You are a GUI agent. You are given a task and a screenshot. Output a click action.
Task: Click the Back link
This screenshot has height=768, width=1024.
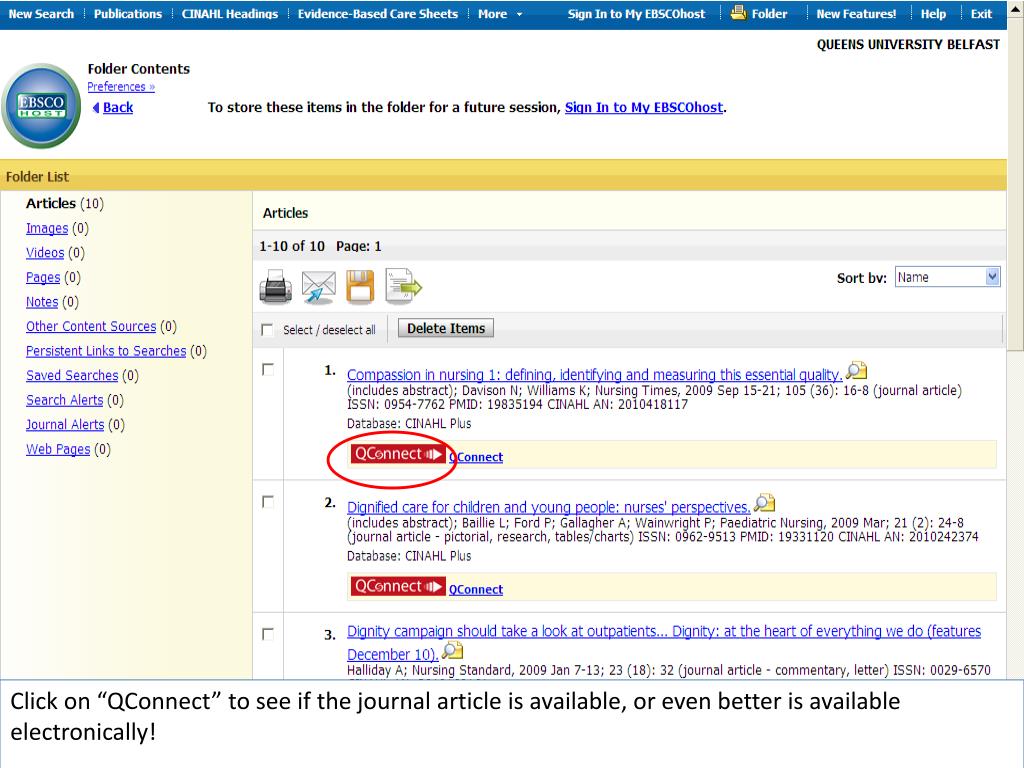118,108
